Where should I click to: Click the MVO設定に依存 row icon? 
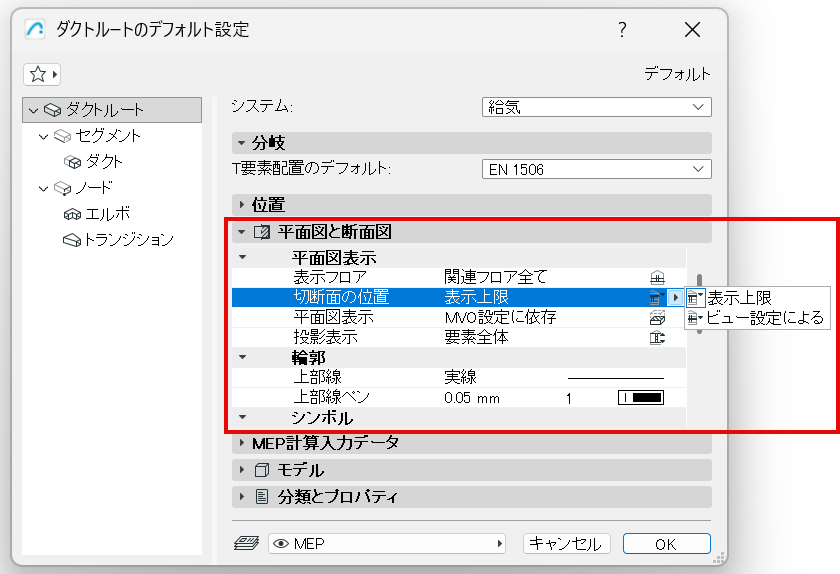click(657, 318)
